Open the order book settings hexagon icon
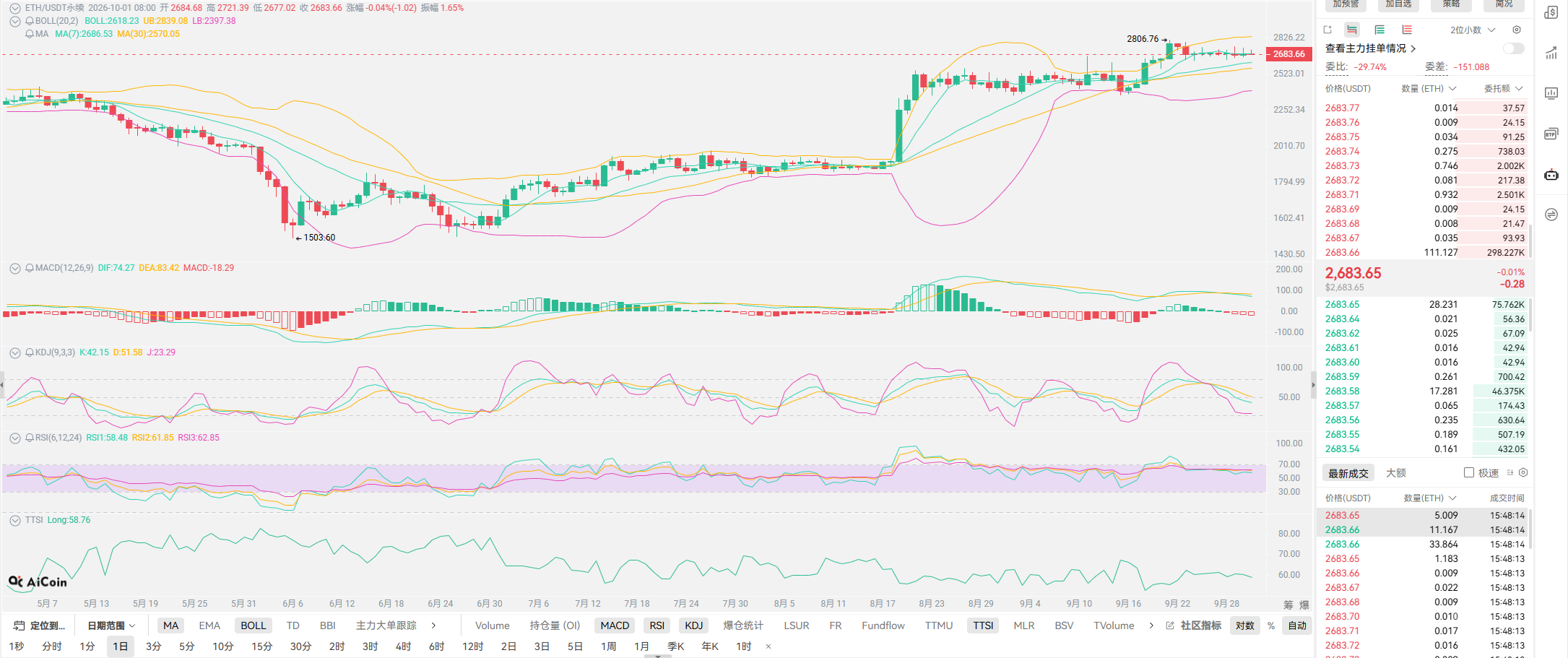 click(x=1517, y=30)
